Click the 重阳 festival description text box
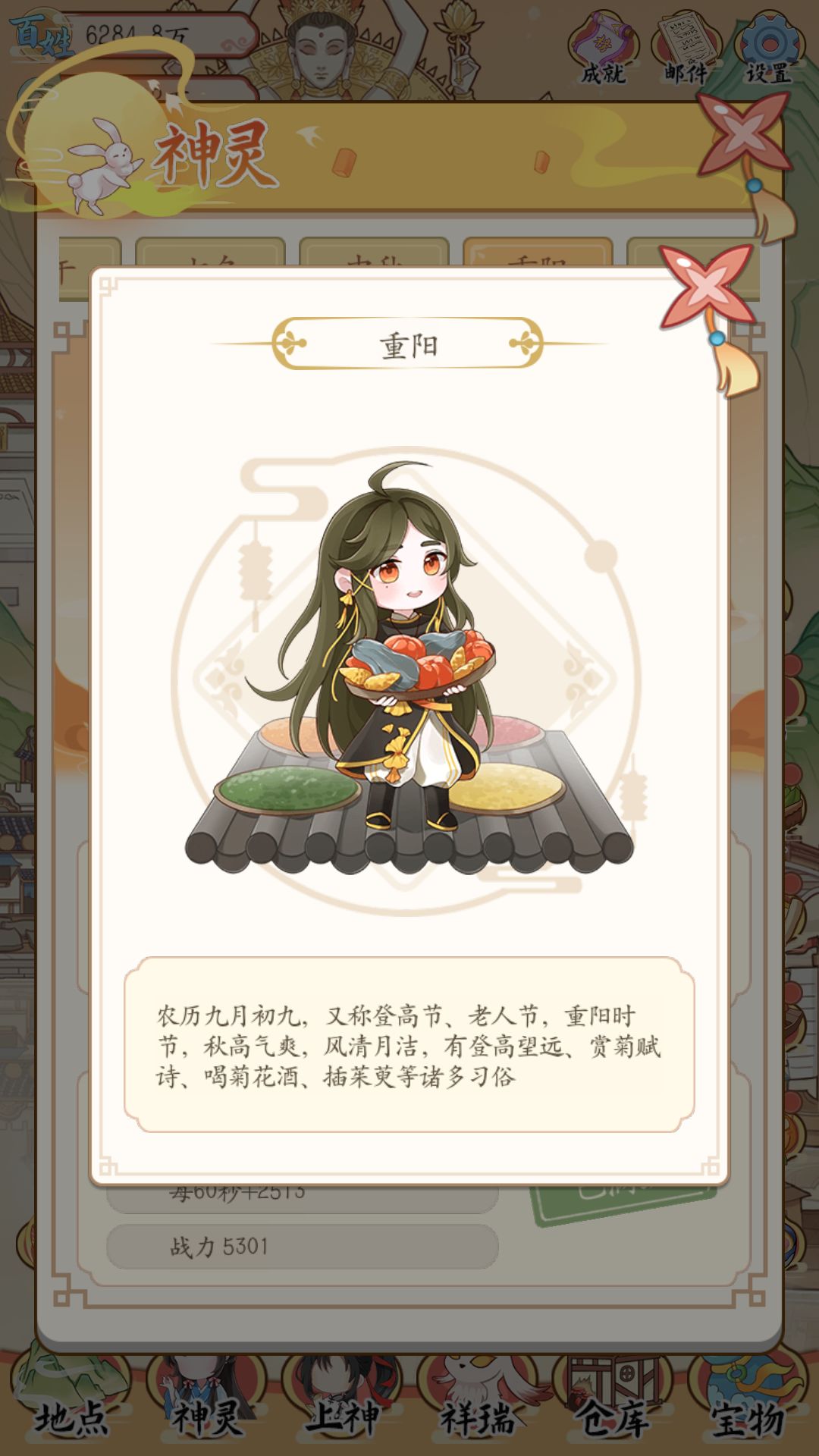 (x=409, y=1045)
